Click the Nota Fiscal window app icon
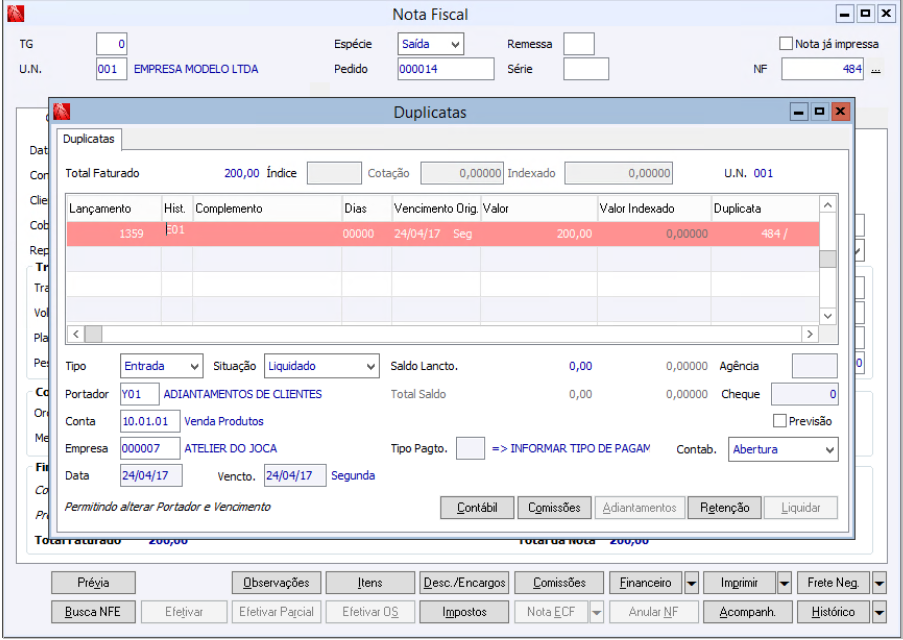903x640 pixels. 16,14
